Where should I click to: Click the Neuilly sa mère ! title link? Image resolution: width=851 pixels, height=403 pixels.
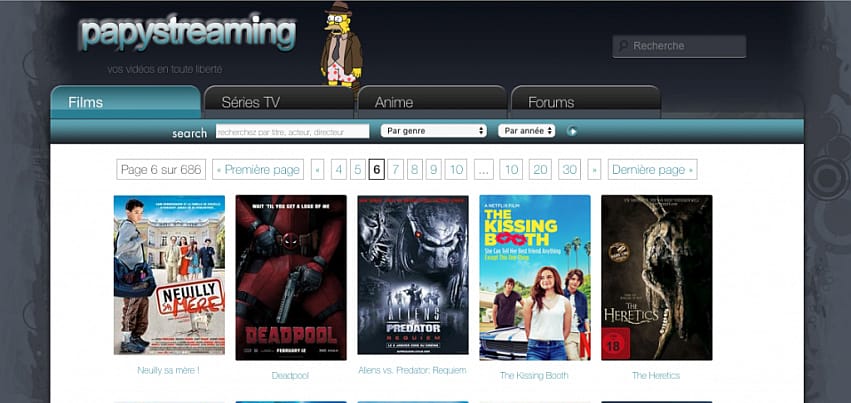168,370
